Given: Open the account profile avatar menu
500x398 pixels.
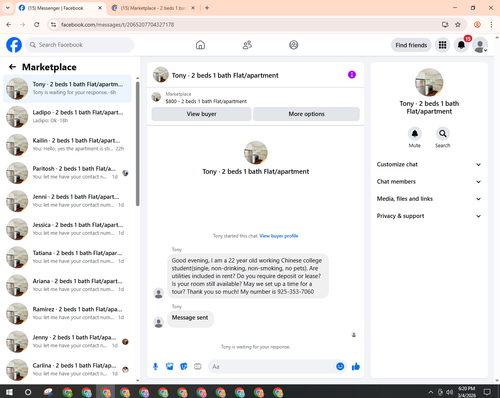Looking at the screenshot, I should point(480,45).
